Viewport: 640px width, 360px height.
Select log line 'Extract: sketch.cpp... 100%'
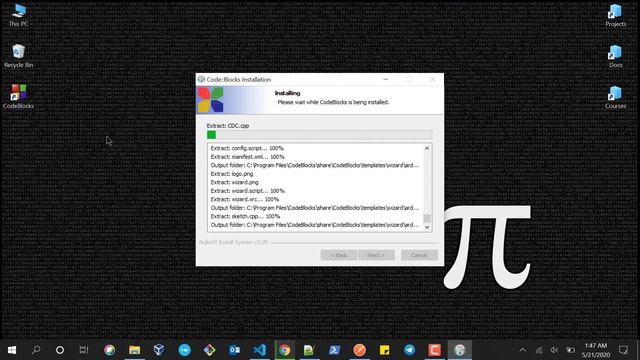point(245,216)
